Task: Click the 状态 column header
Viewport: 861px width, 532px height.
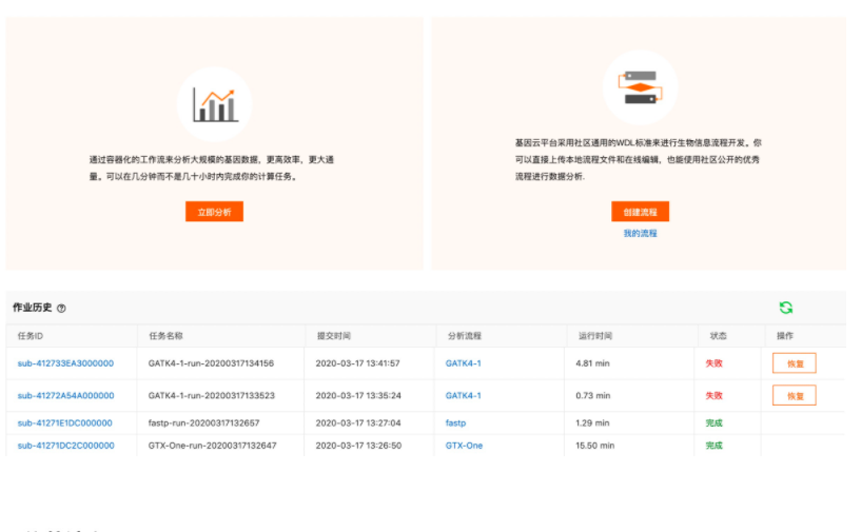Action: click(717, 336)
